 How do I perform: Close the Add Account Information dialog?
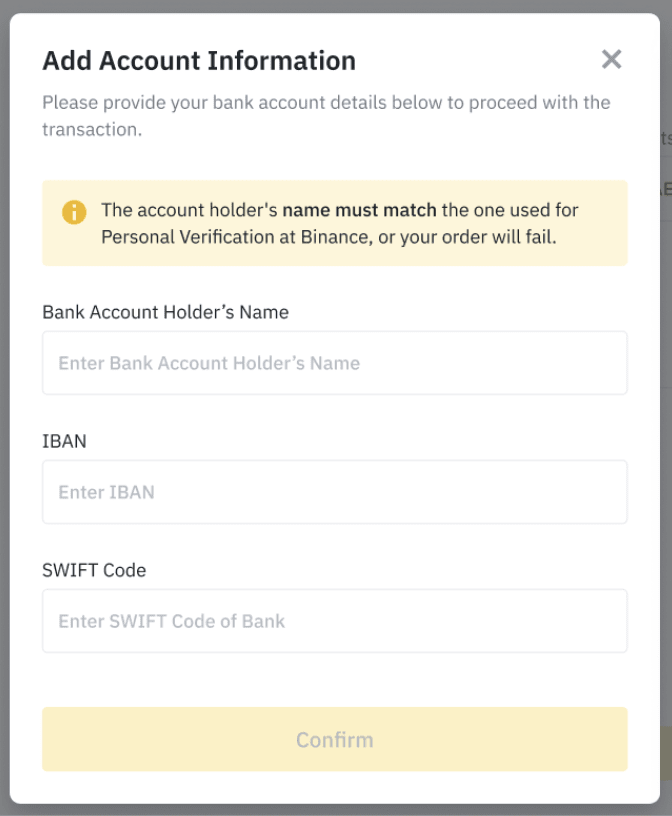point(611,60)
